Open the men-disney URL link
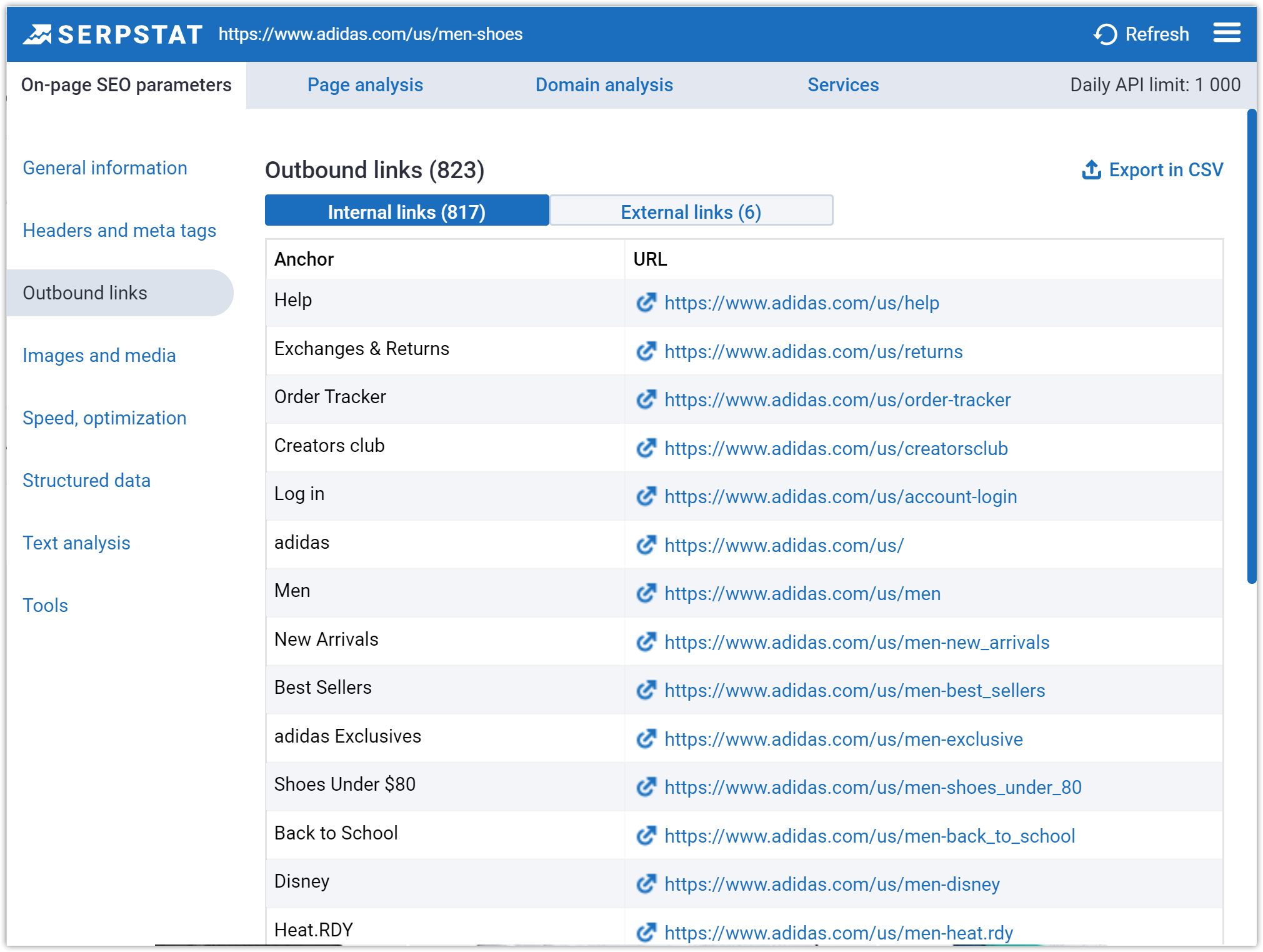1263x952 pixels. [x=832, y=884]
